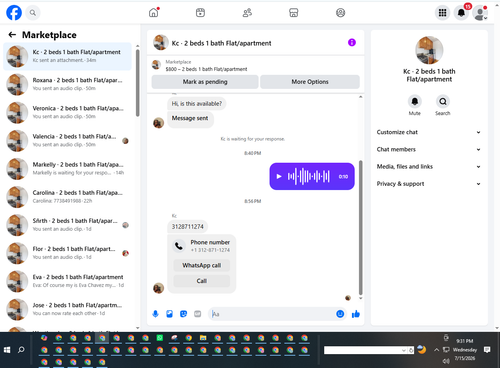The height and width of the screenshot is (368, 500).
Task: Click the Facebook logo
Action: pos(14,13)
